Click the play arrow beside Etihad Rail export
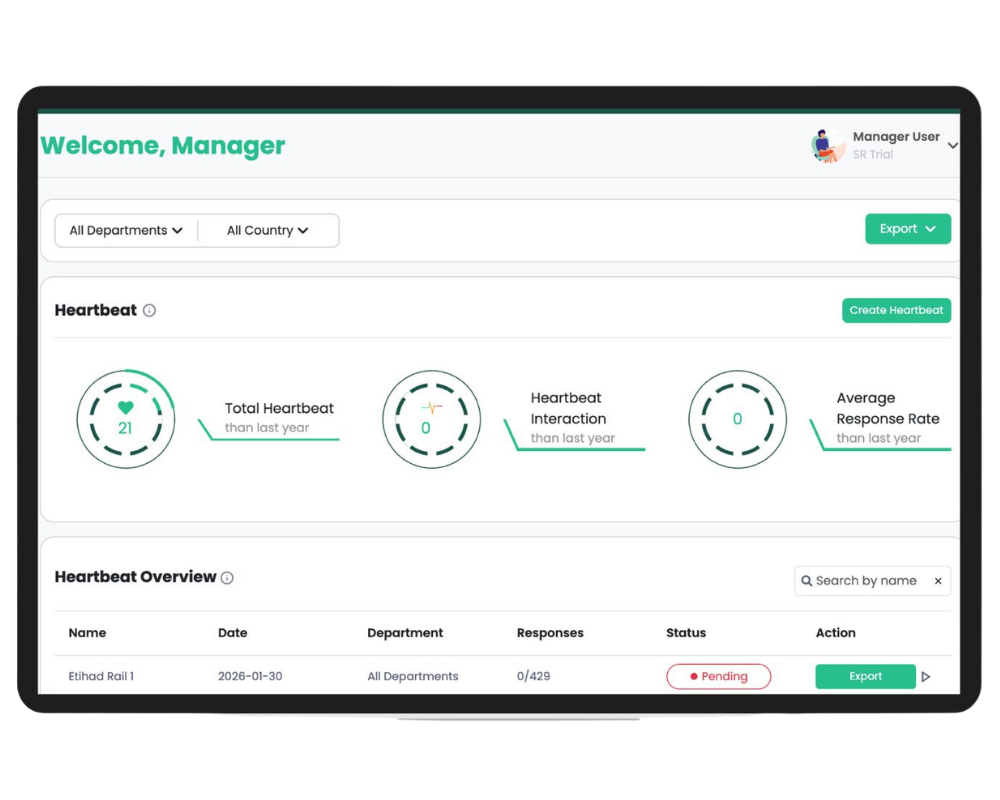 coord(926,677)
